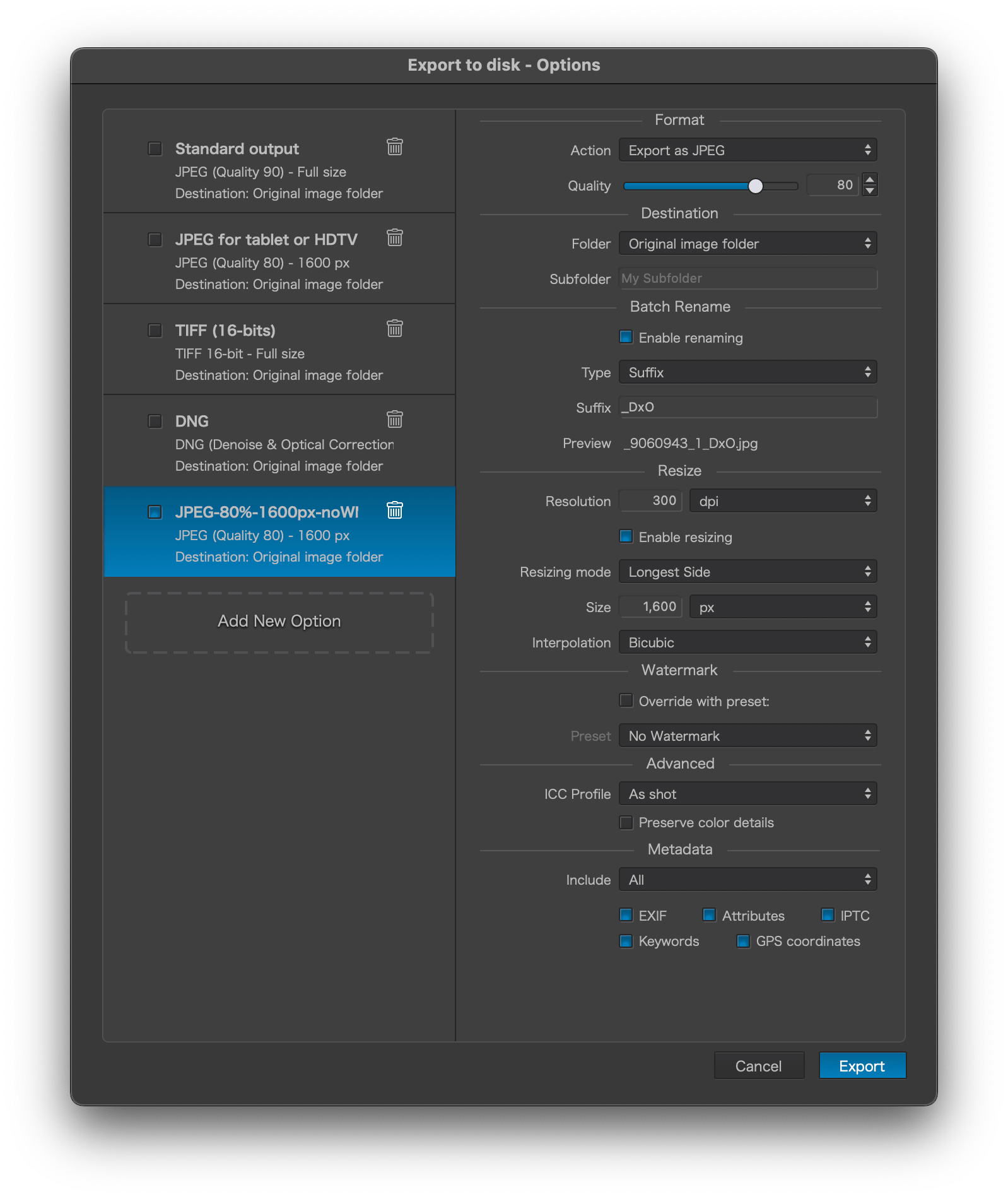
Task: Open the Action dropdown showing Export as JPEG
Action: pos(747,150)
